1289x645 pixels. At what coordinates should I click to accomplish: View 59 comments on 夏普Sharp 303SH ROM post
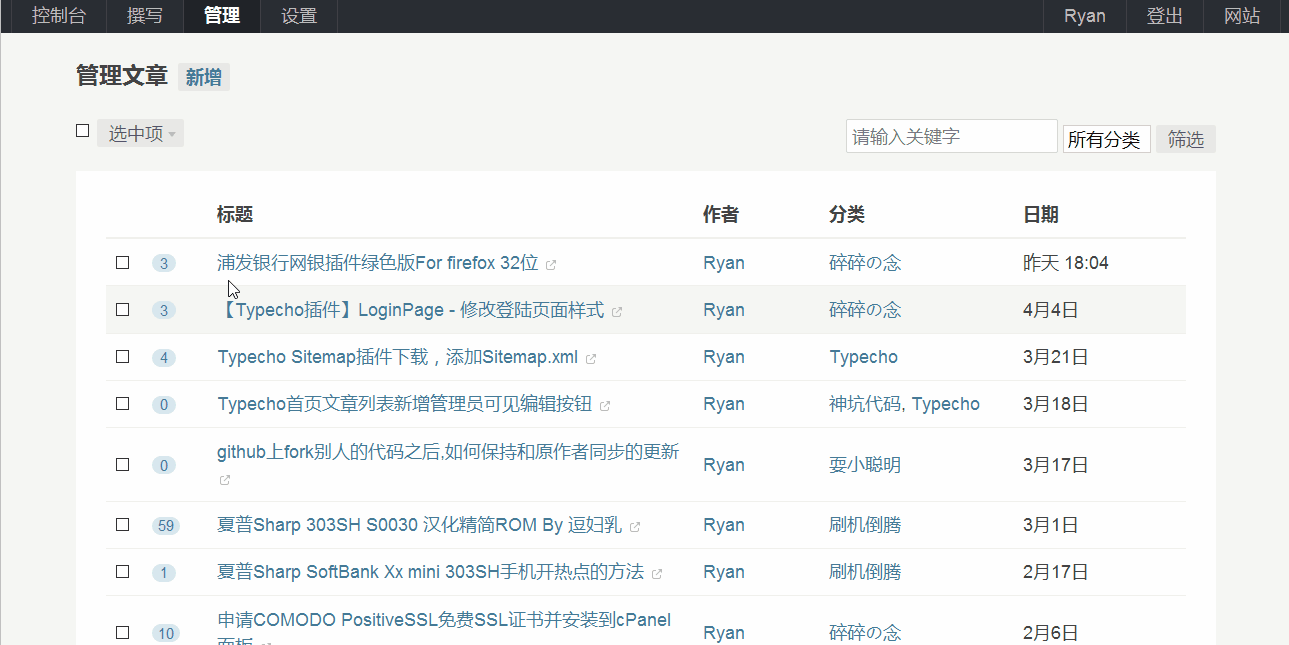pos(166,526)
